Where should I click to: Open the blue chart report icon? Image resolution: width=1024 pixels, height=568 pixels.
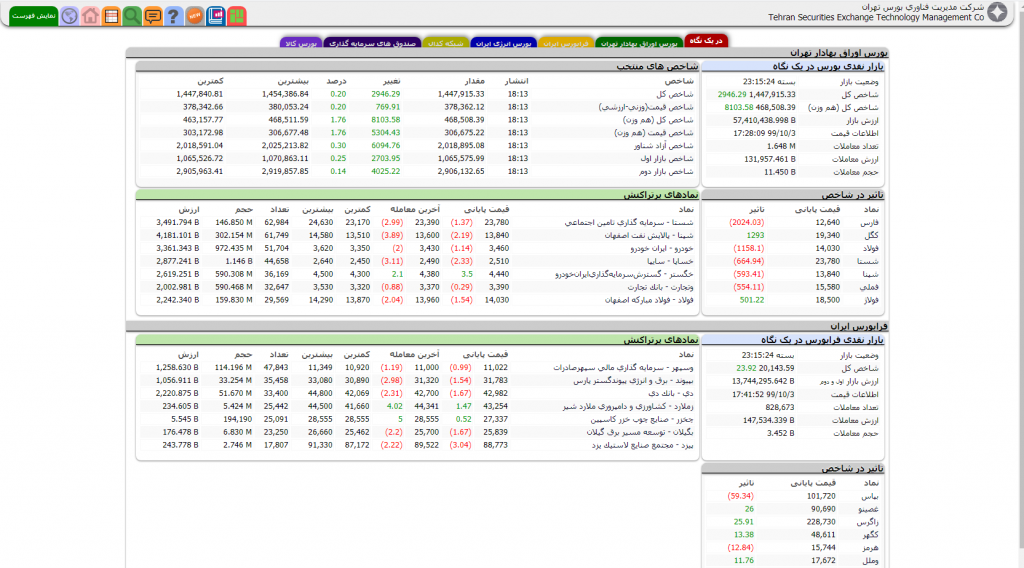(x=216, y=16)
